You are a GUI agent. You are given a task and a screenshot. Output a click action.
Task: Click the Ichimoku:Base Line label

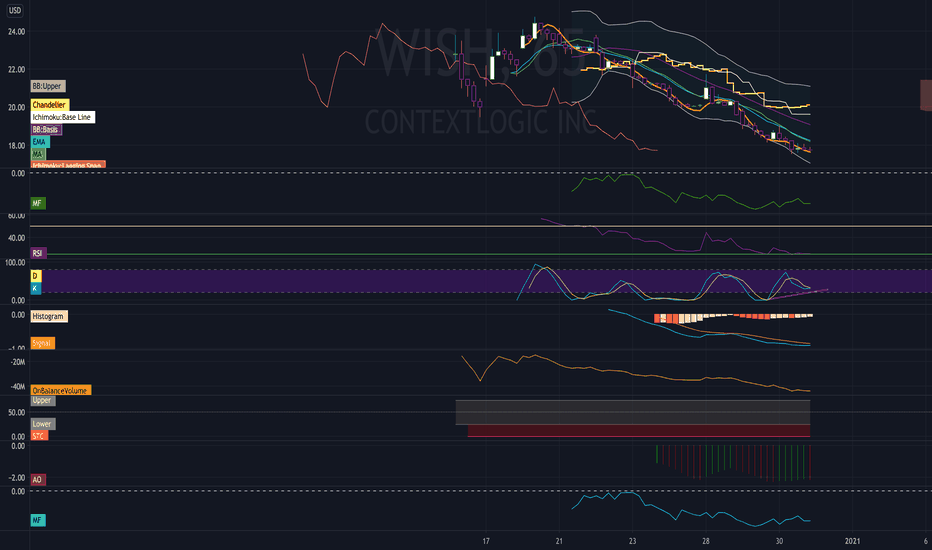(x=62, y=117)
